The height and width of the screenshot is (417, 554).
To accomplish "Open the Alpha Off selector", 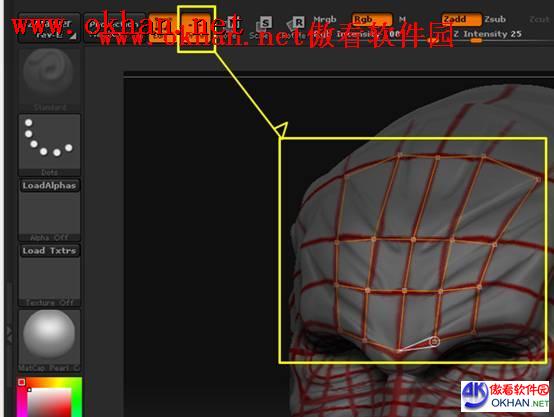I will (49, 216).
